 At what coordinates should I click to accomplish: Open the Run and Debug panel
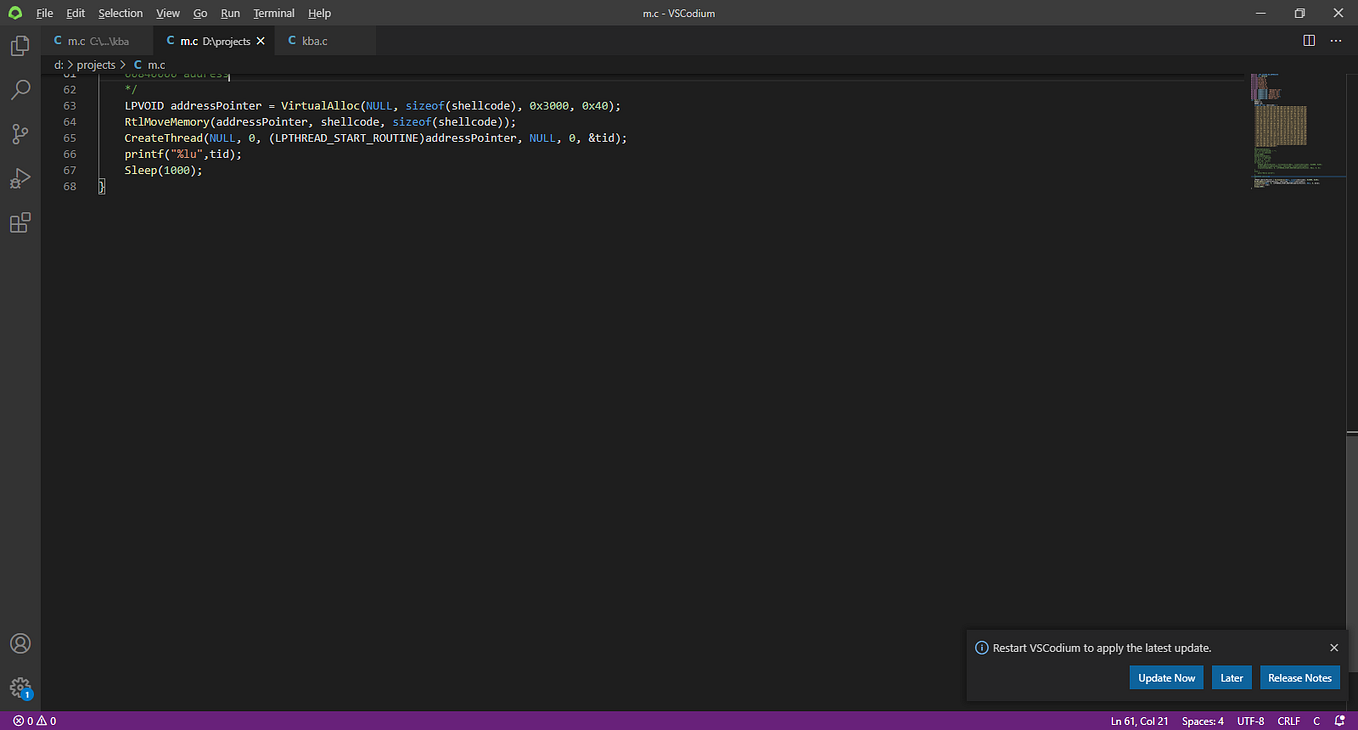(20, 178)
